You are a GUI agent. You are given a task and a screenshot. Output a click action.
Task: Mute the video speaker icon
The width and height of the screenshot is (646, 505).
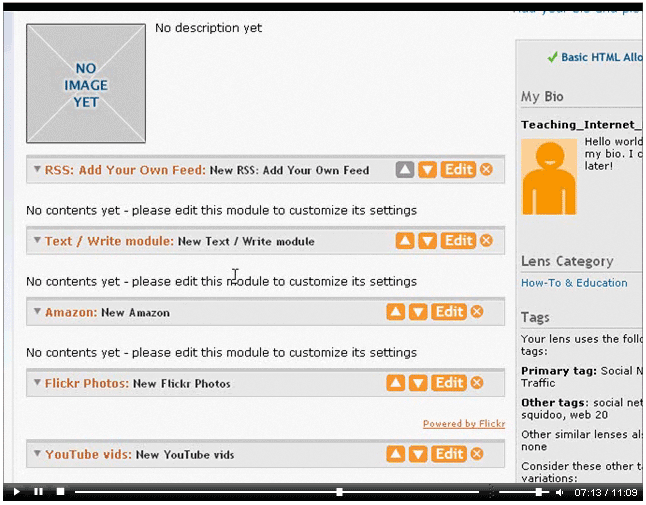coord(559,492)
